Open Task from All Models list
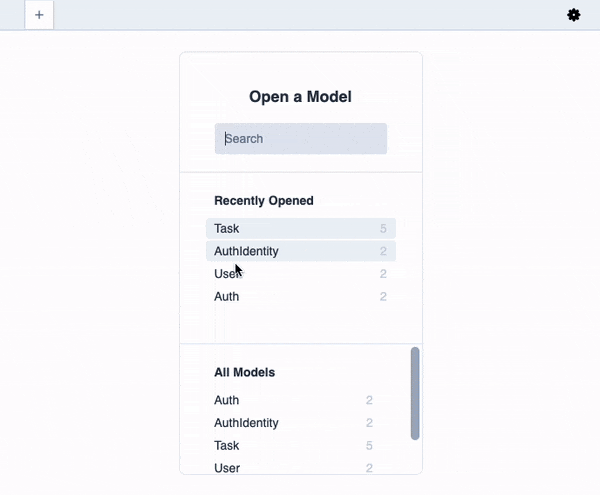Viewport: 600px width, 495px height. coord(227,446)
